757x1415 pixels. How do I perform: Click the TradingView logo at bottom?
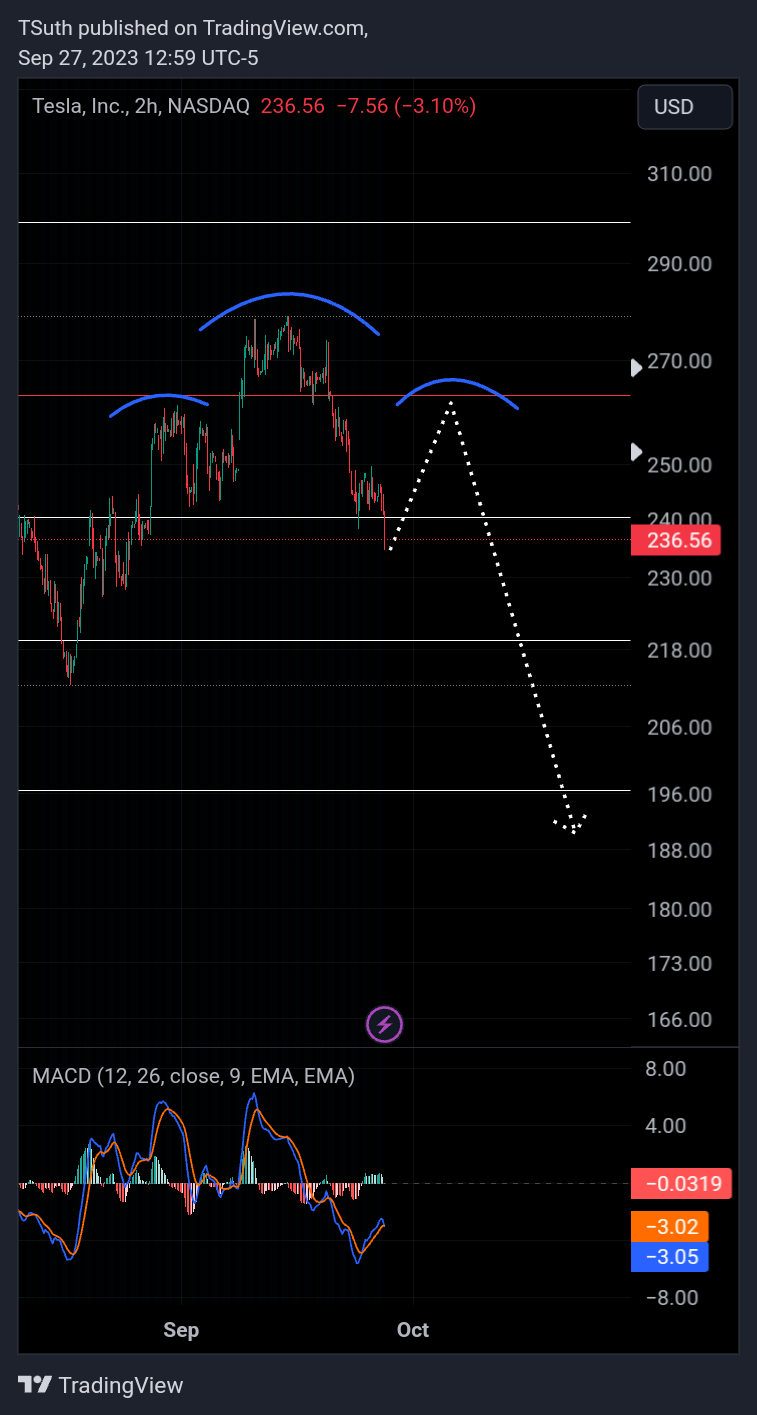(101, 1385)
